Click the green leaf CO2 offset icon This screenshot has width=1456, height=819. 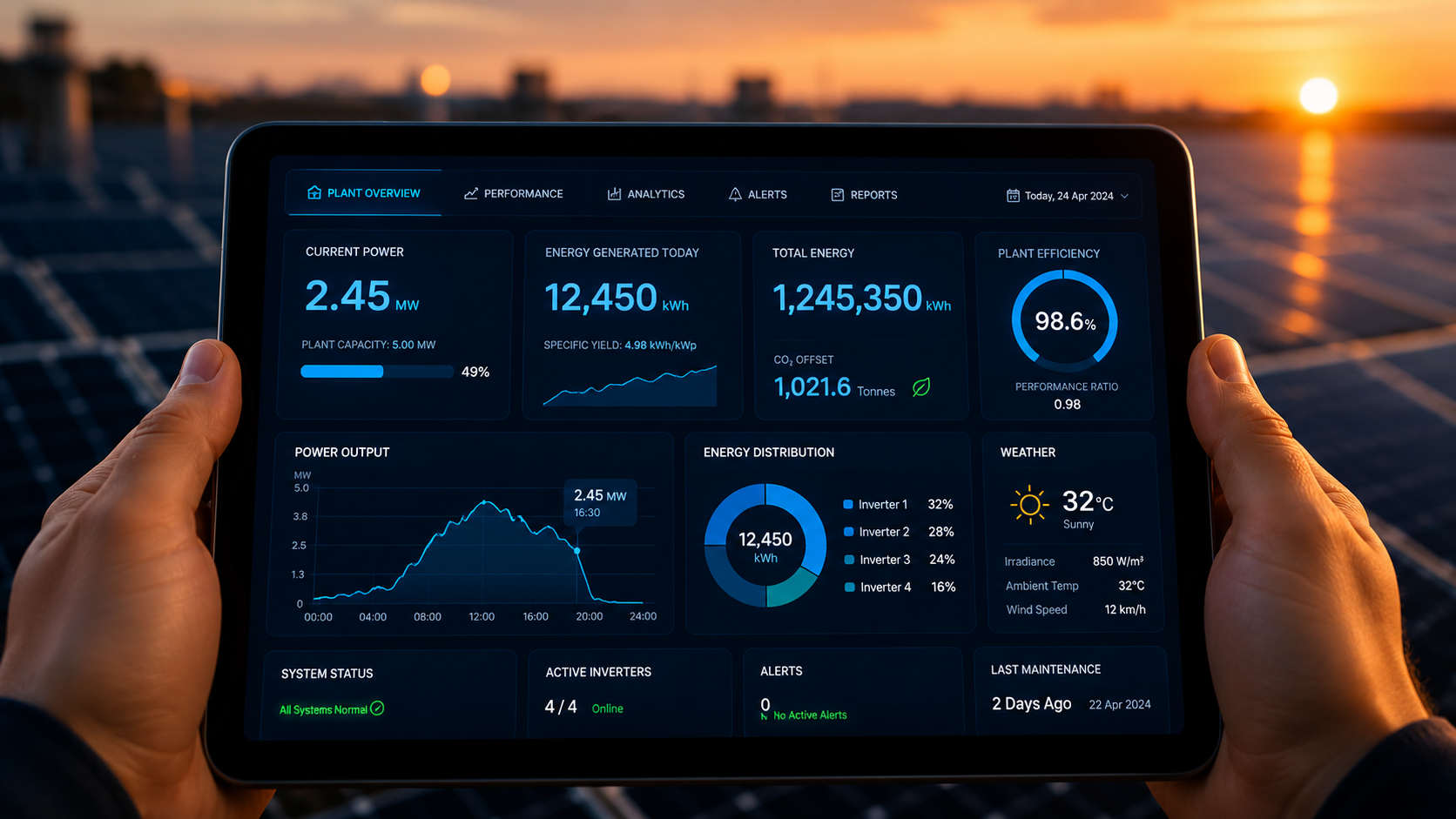pyautogui.click(x=921, y=387)
